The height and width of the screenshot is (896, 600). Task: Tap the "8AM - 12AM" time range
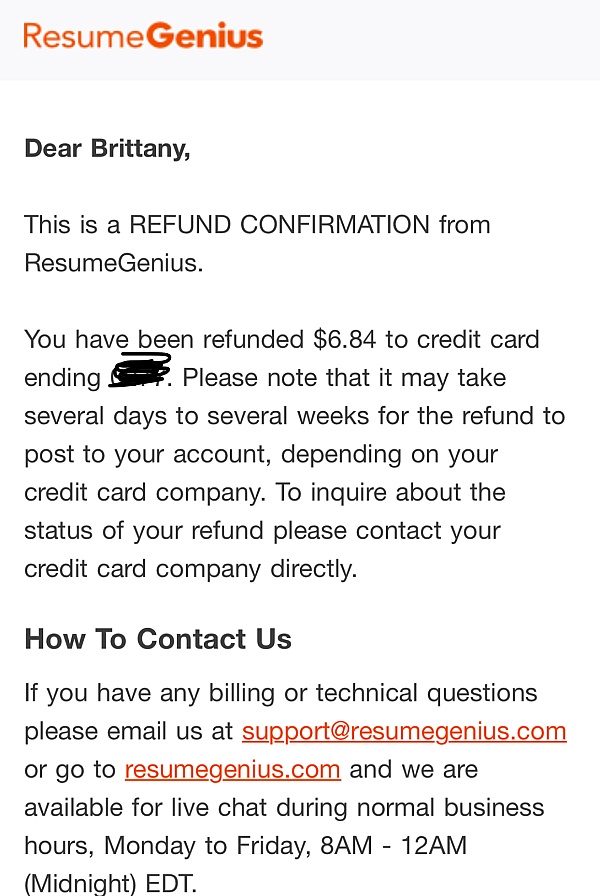[x=393, y=845]
